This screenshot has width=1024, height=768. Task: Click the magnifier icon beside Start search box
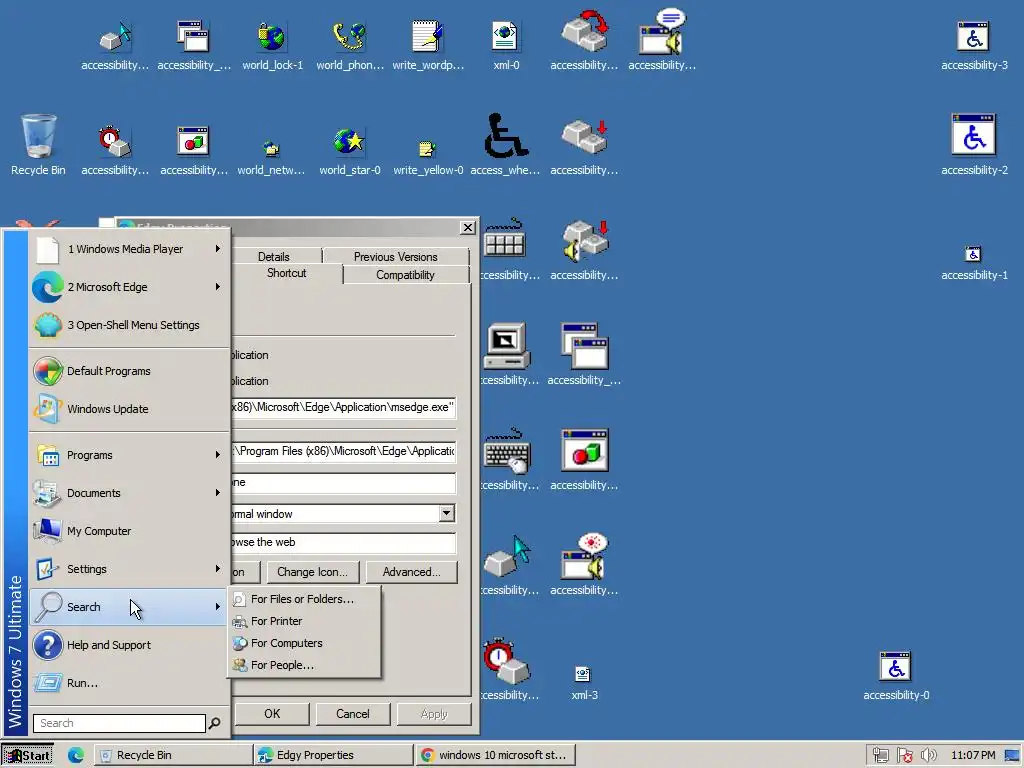point(214,723)
